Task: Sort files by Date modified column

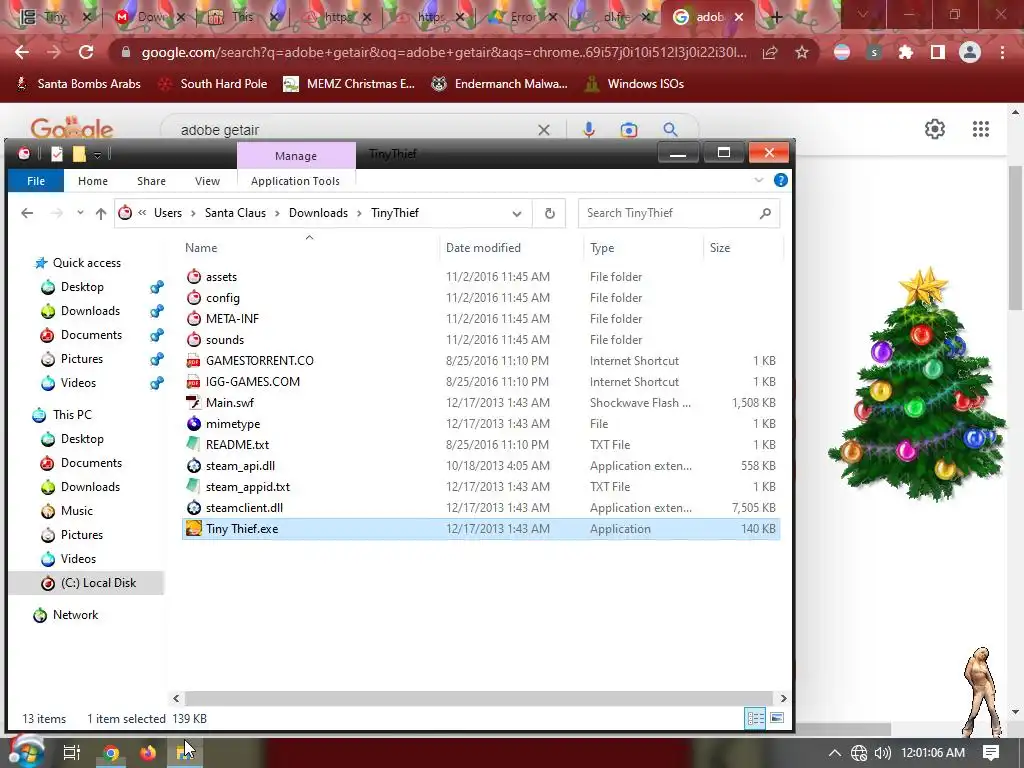Action: (x=483, y=248)
